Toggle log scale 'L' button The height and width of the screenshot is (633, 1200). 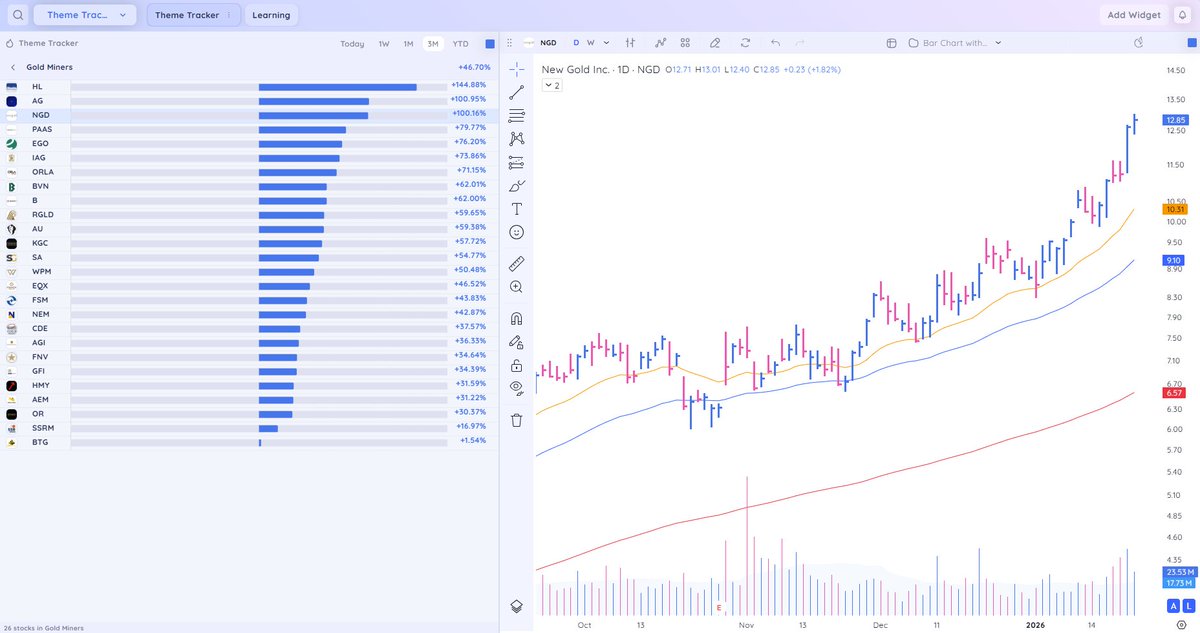(1188, 606)
